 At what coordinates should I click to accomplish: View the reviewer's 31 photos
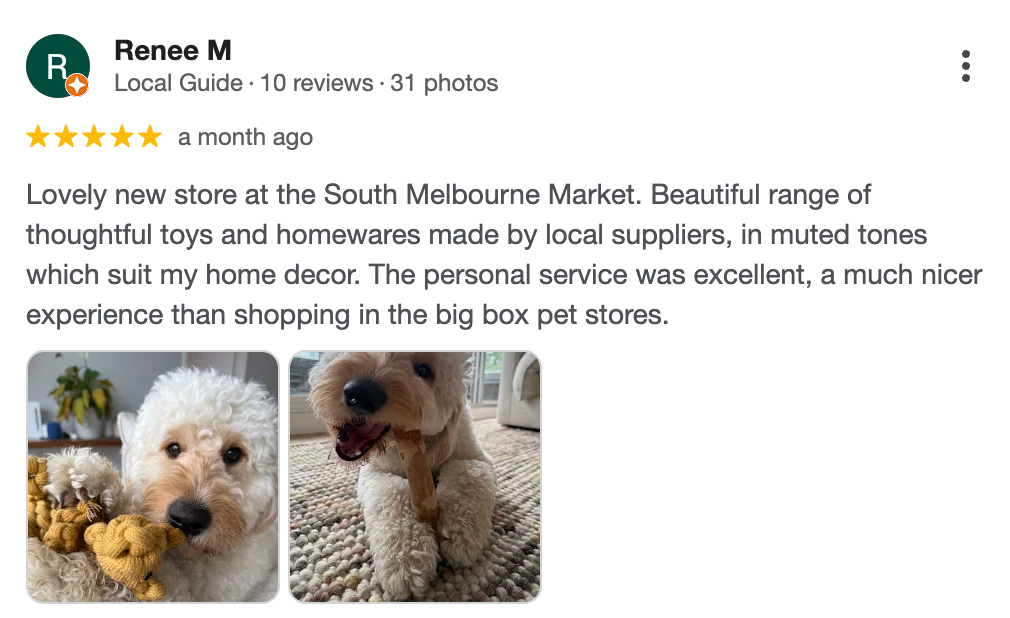point(444,83)
